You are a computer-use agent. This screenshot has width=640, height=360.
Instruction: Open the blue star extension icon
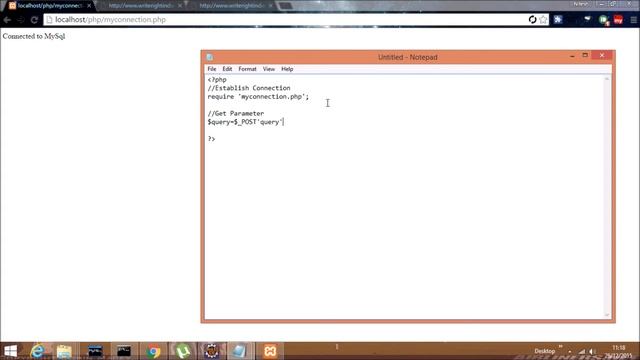coord(558,20)
